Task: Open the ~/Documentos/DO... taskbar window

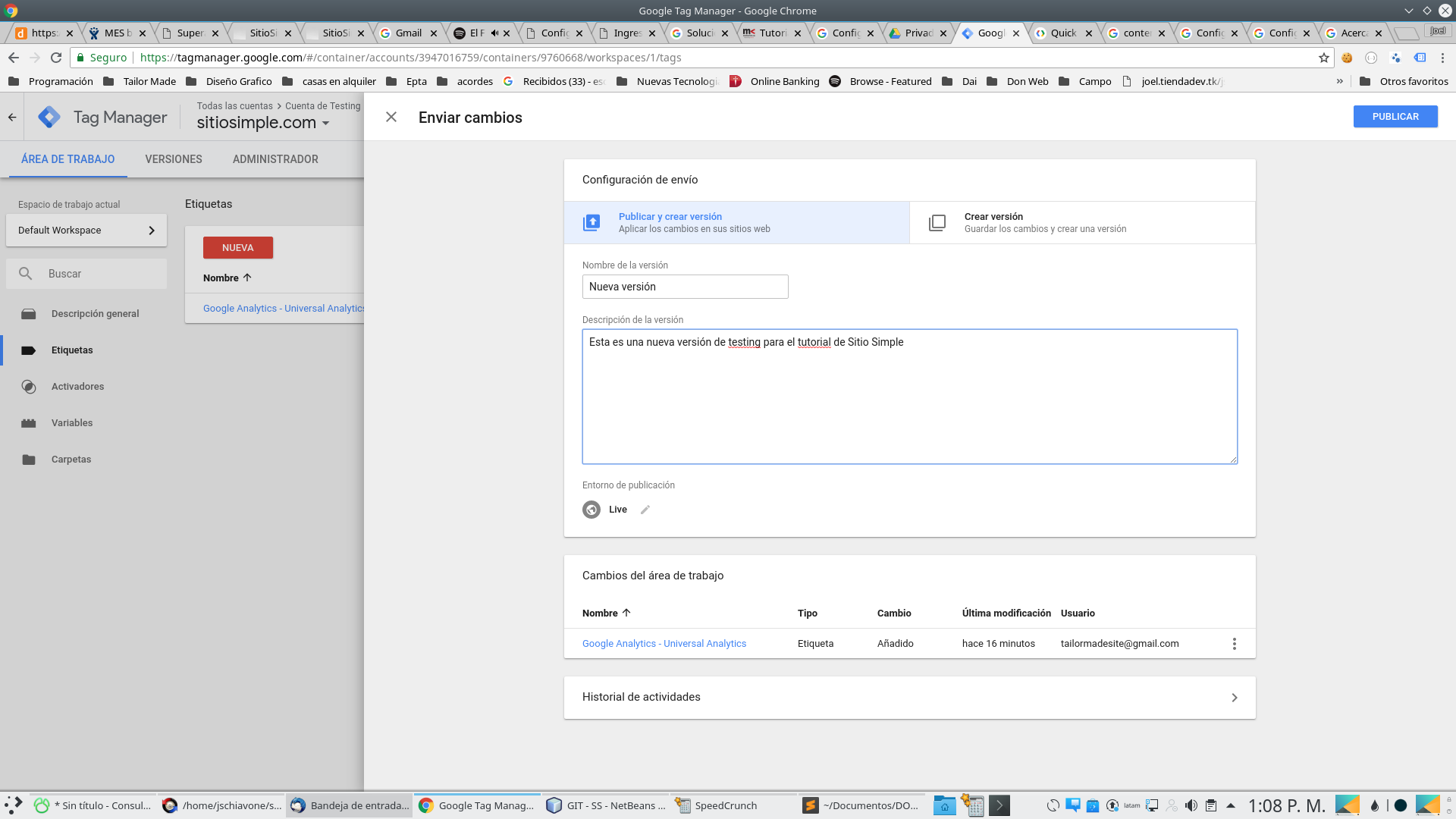Action: click(x=861, y=805)
